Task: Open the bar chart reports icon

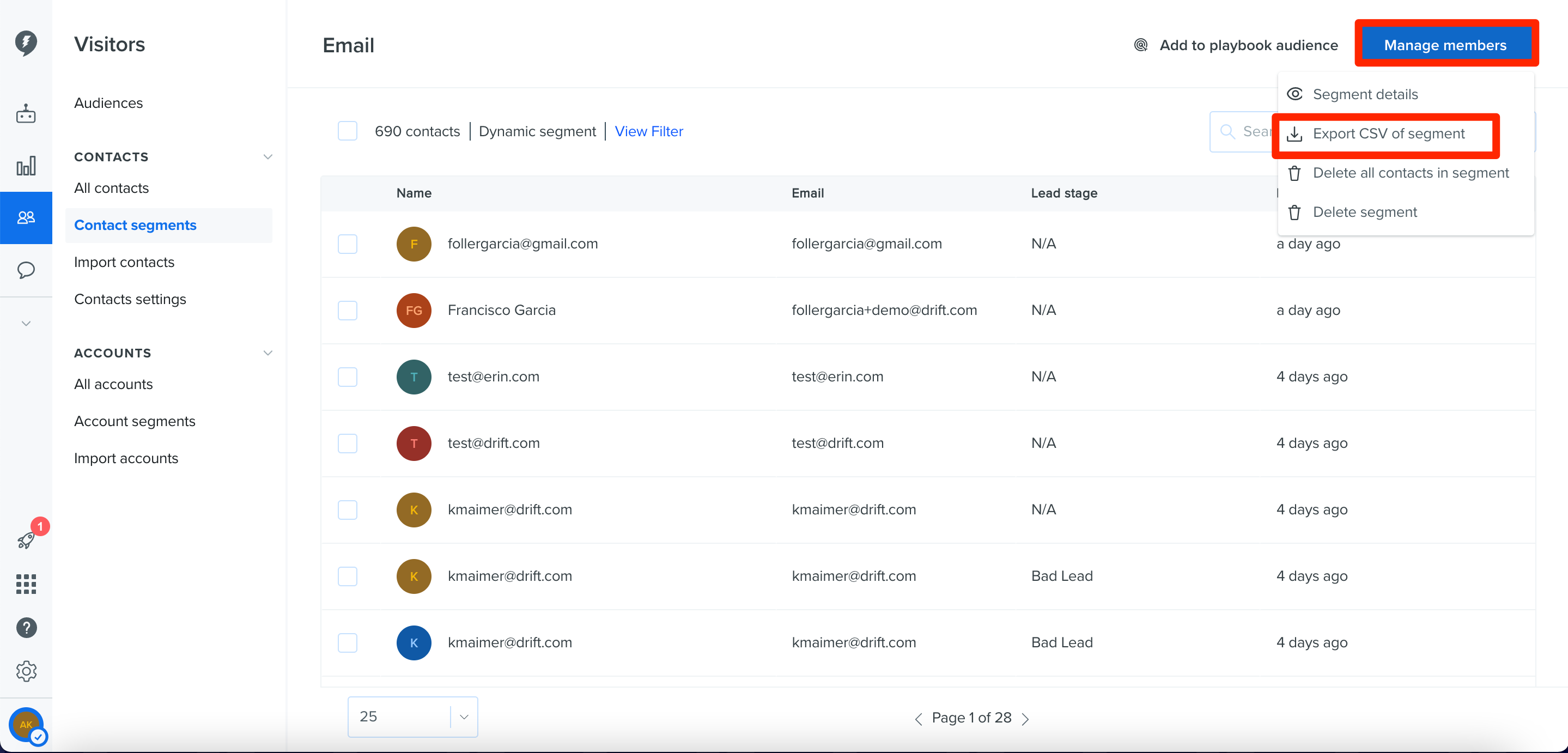Action: pyautogui.click(x=26, y=166)
